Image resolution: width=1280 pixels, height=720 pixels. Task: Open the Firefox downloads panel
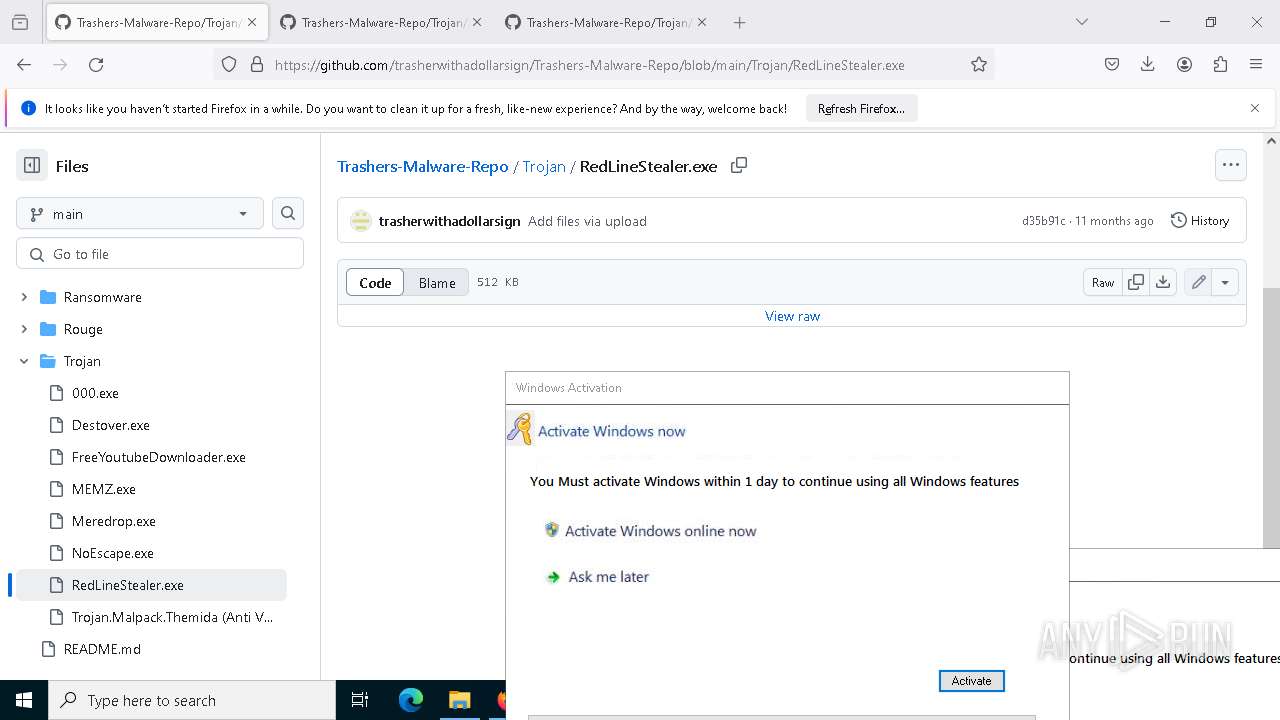pyautogui.click(x=1148, y=64)
